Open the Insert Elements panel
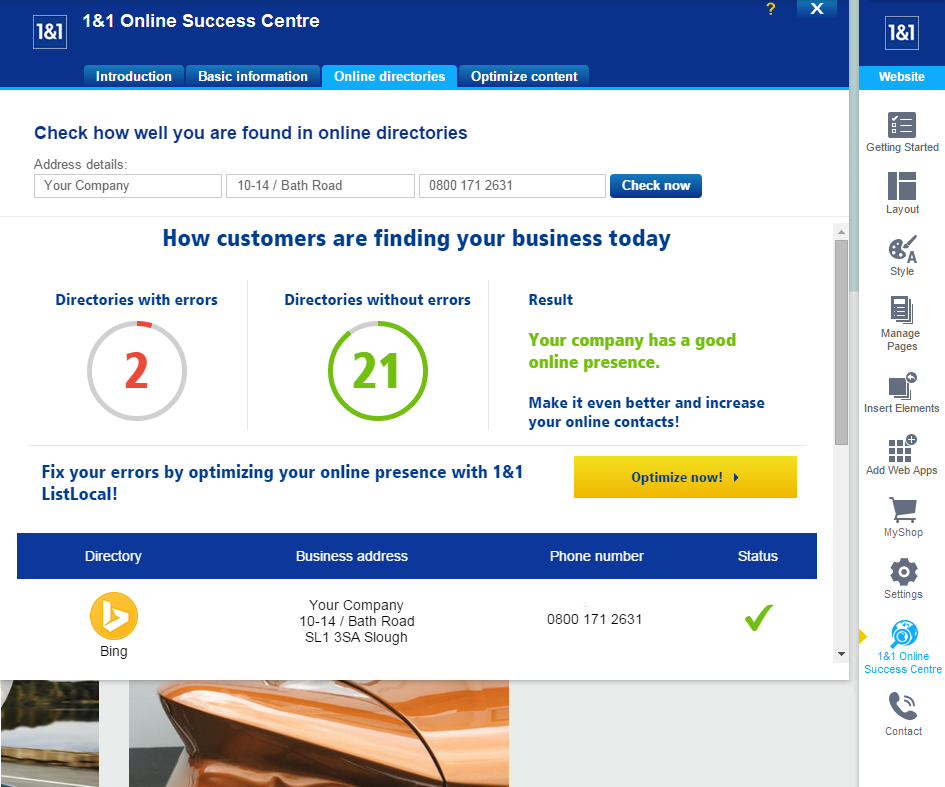This screenshot has width=945, height=787. (x=901, y=385)
